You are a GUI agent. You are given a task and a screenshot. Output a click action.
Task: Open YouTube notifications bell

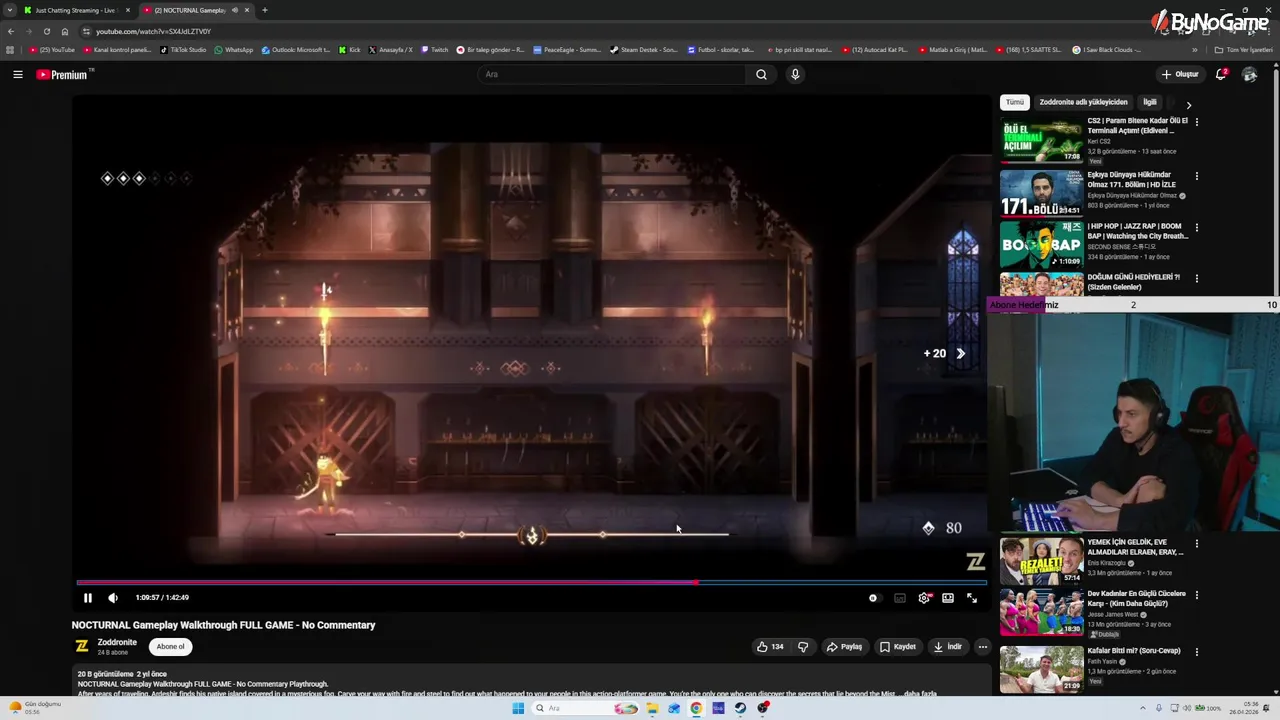1221,74
